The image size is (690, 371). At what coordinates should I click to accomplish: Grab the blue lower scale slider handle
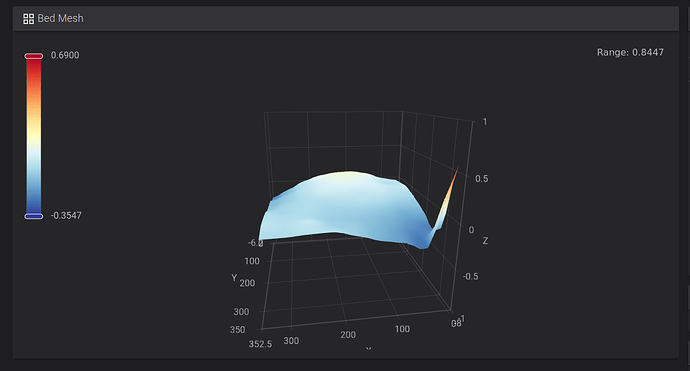pos(33,216)
